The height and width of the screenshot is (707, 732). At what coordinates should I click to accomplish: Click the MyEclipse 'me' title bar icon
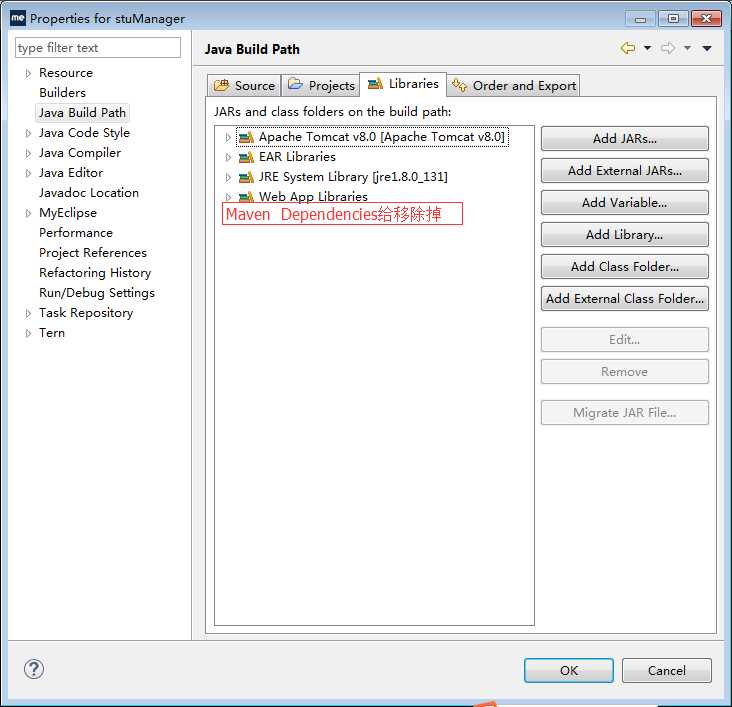tap(18, 19)
